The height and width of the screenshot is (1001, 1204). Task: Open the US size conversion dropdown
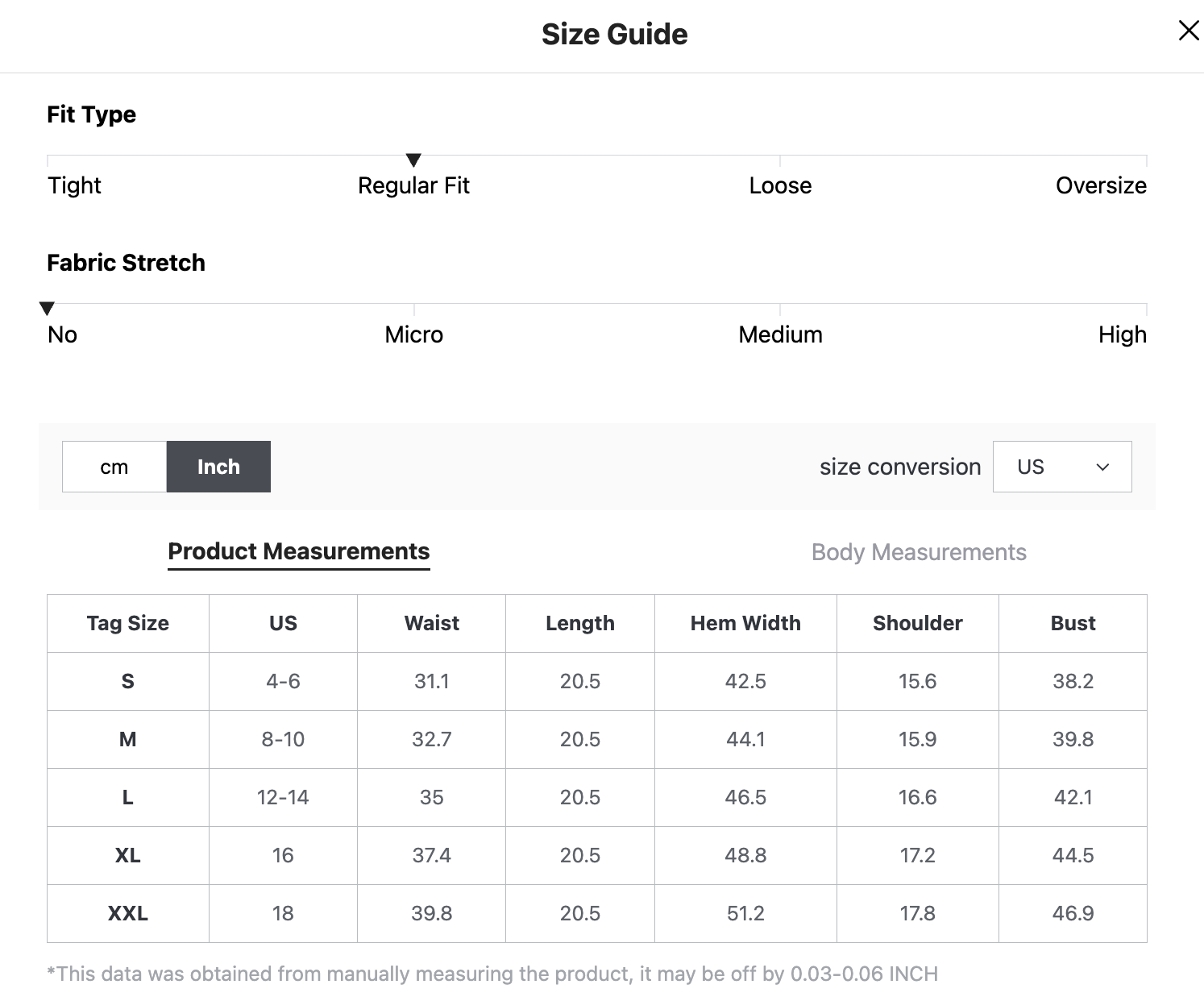pyautogui.click(x=1061, y=467)
